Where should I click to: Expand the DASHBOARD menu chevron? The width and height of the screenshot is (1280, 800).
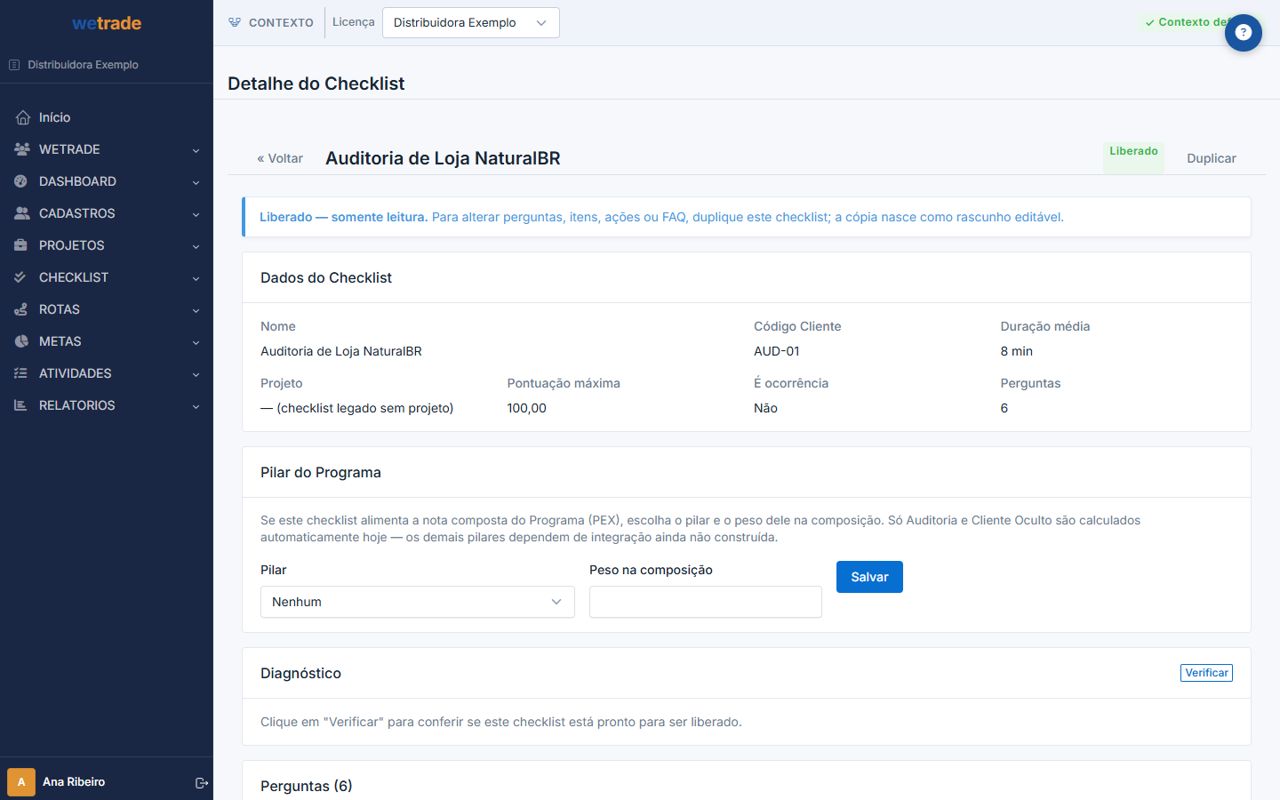(x=196, y=182)
